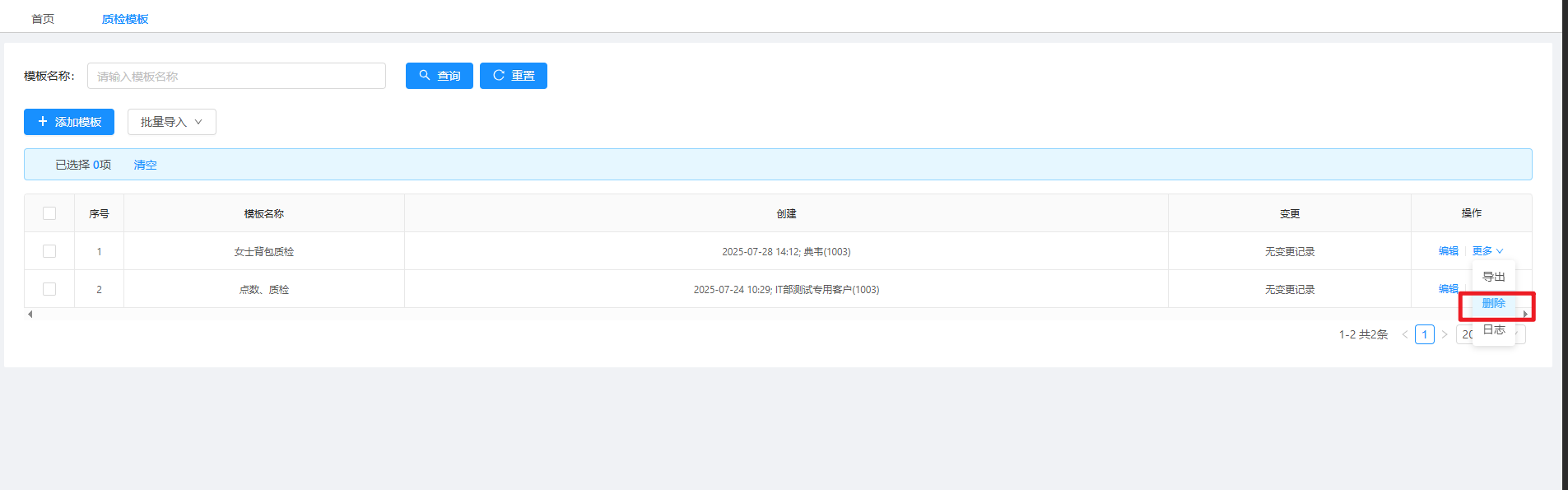Click the previous page arrow in pagination
The image size is (1568, 490).
[1404, 334]
